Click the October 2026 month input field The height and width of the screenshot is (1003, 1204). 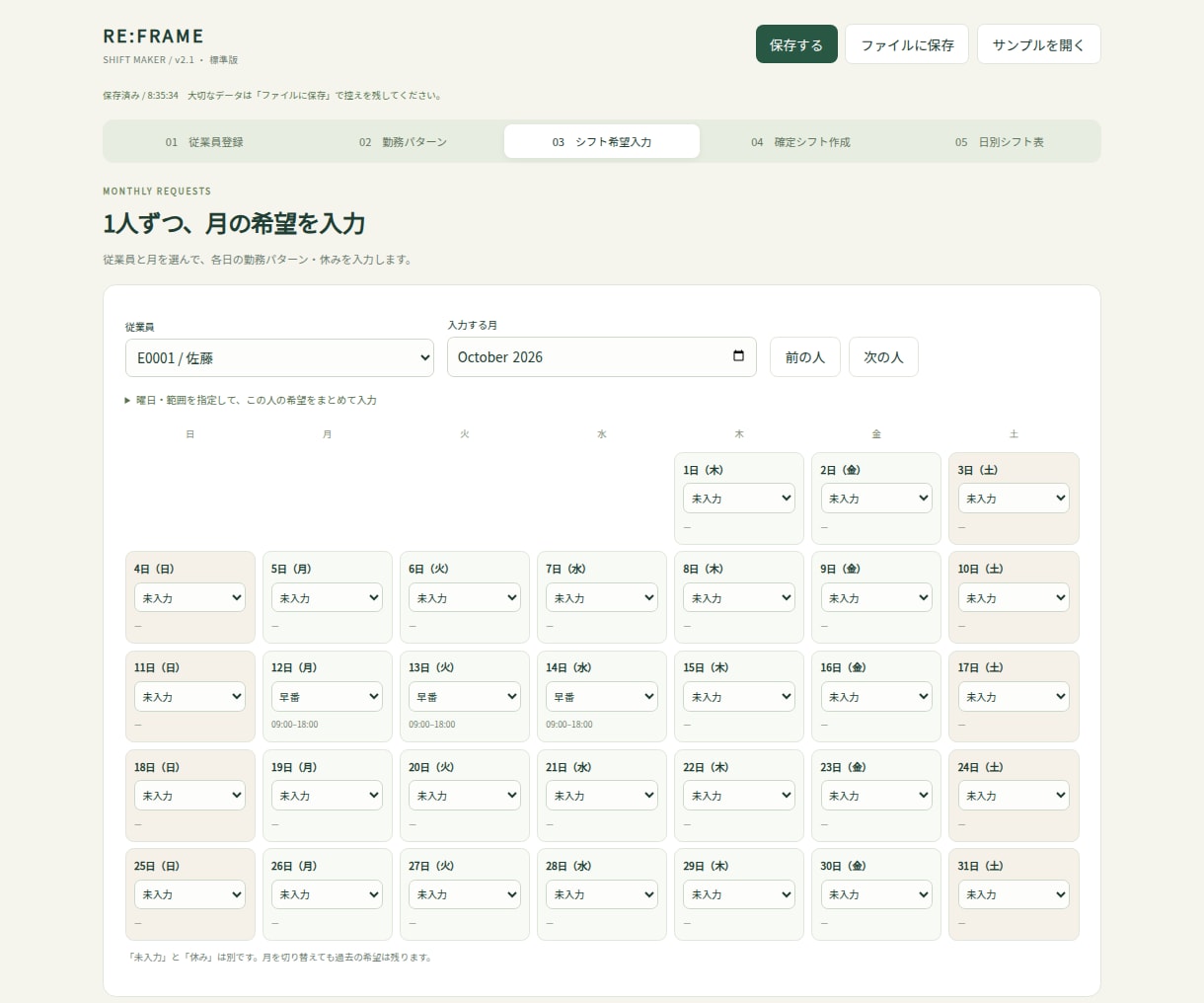[x=602, y=357]
